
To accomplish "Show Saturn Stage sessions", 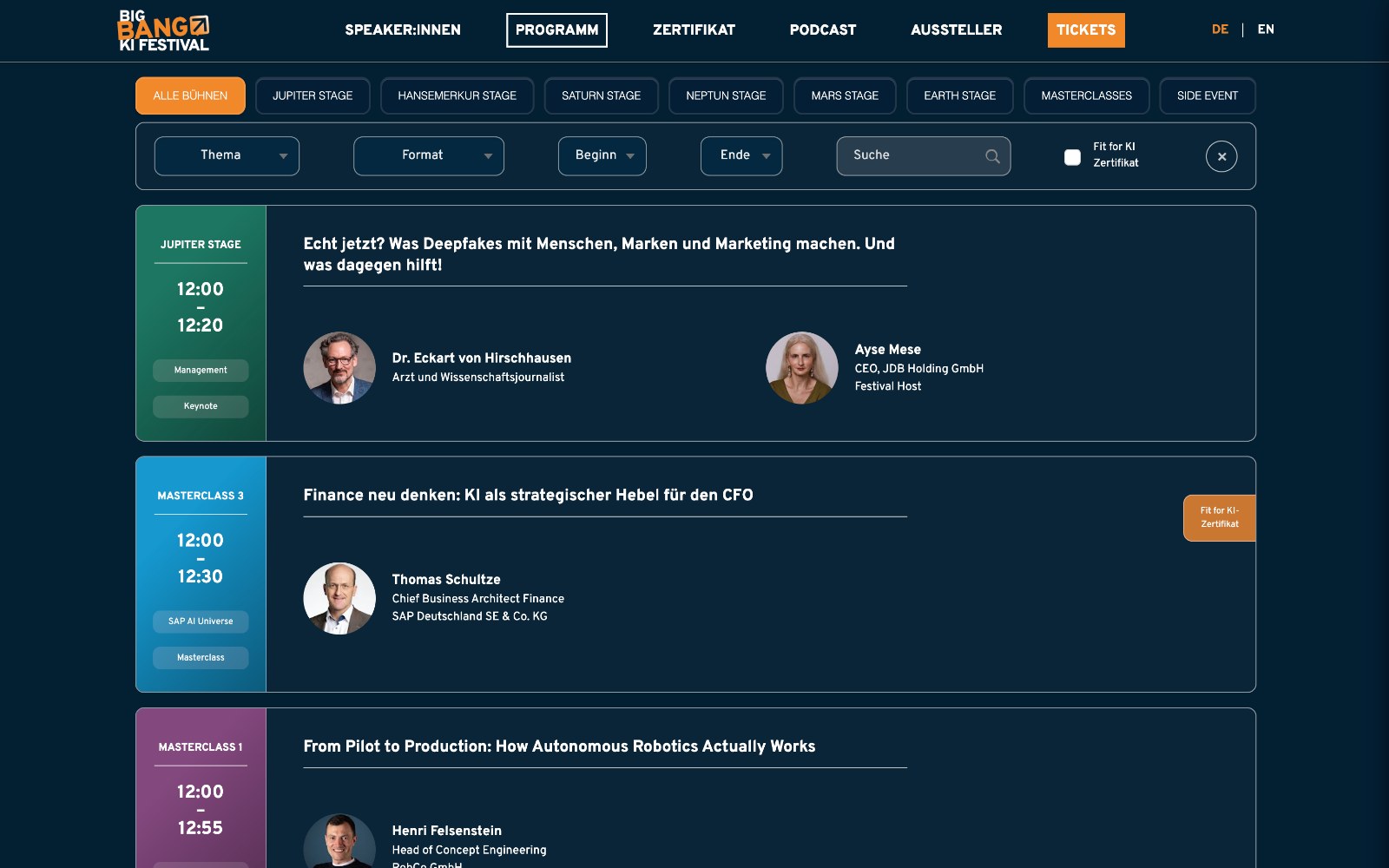I will (x=601, y=95).
